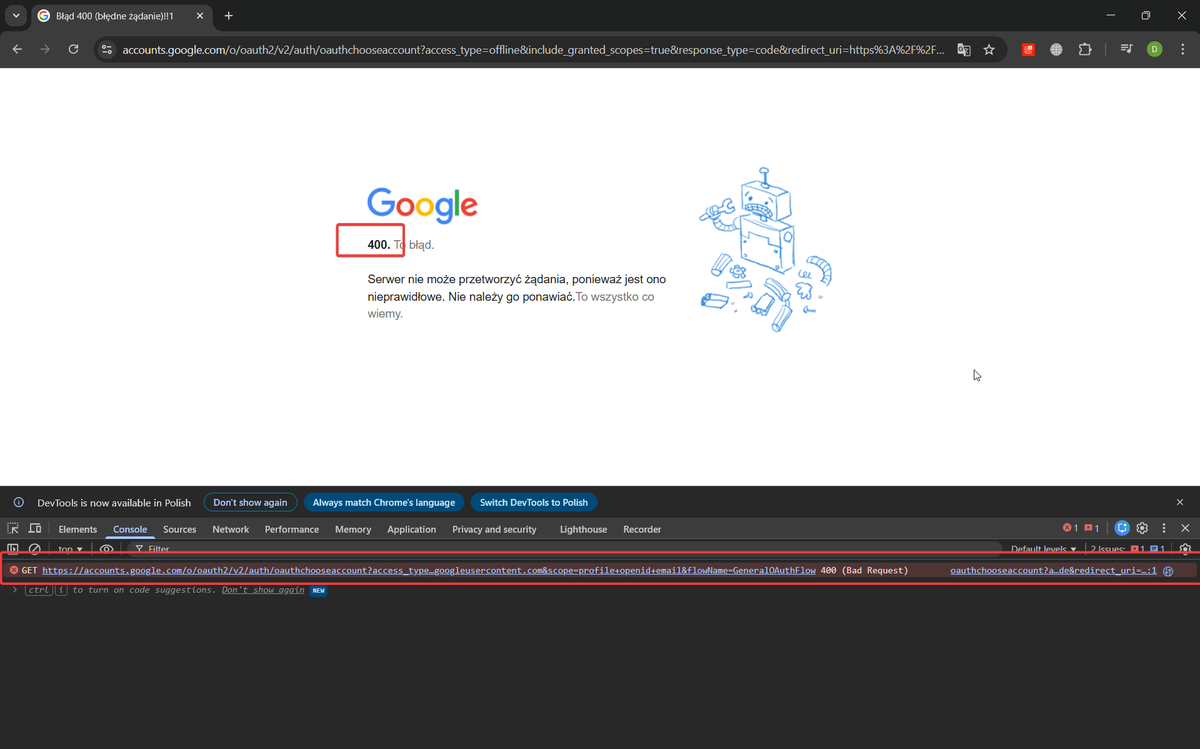Open the Recorder panel
1200x749 pixels.
(642, 529)
